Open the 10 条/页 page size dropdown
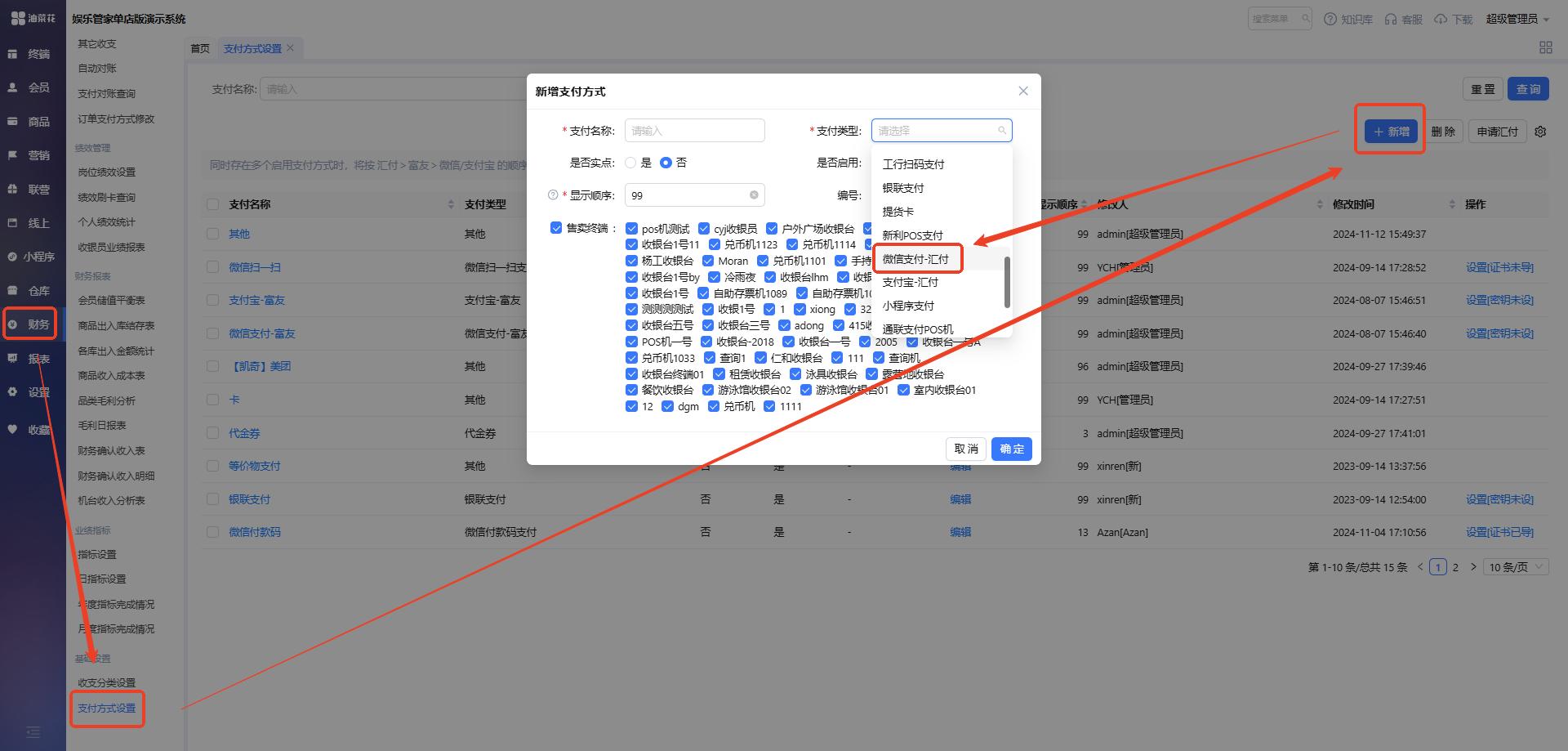1568x751 pixels. [x=1517, y=566]
